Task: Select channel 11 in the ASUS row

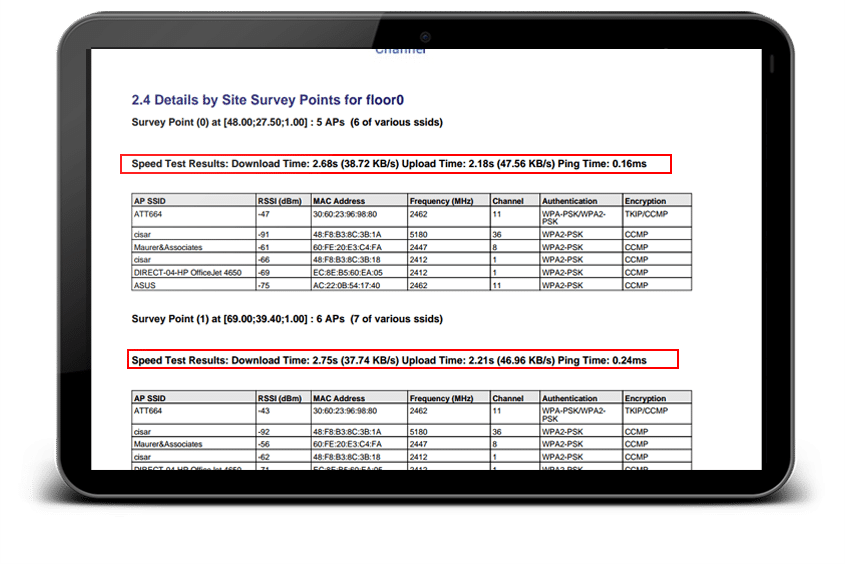Action: click(496, 286)
